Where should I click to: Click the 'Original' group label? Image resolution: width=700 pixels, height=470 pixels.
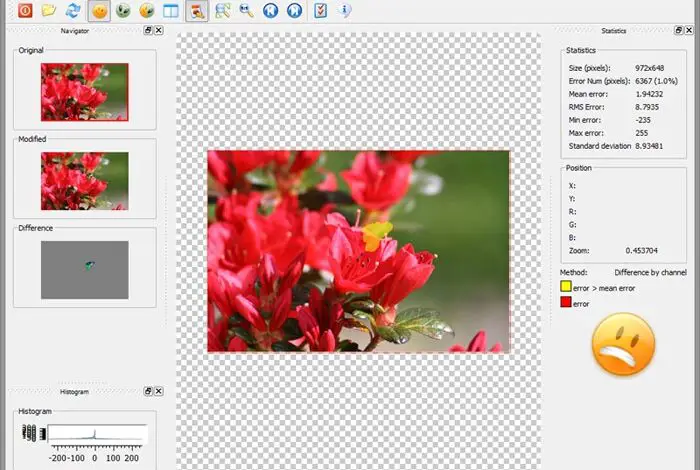[31, 50]
